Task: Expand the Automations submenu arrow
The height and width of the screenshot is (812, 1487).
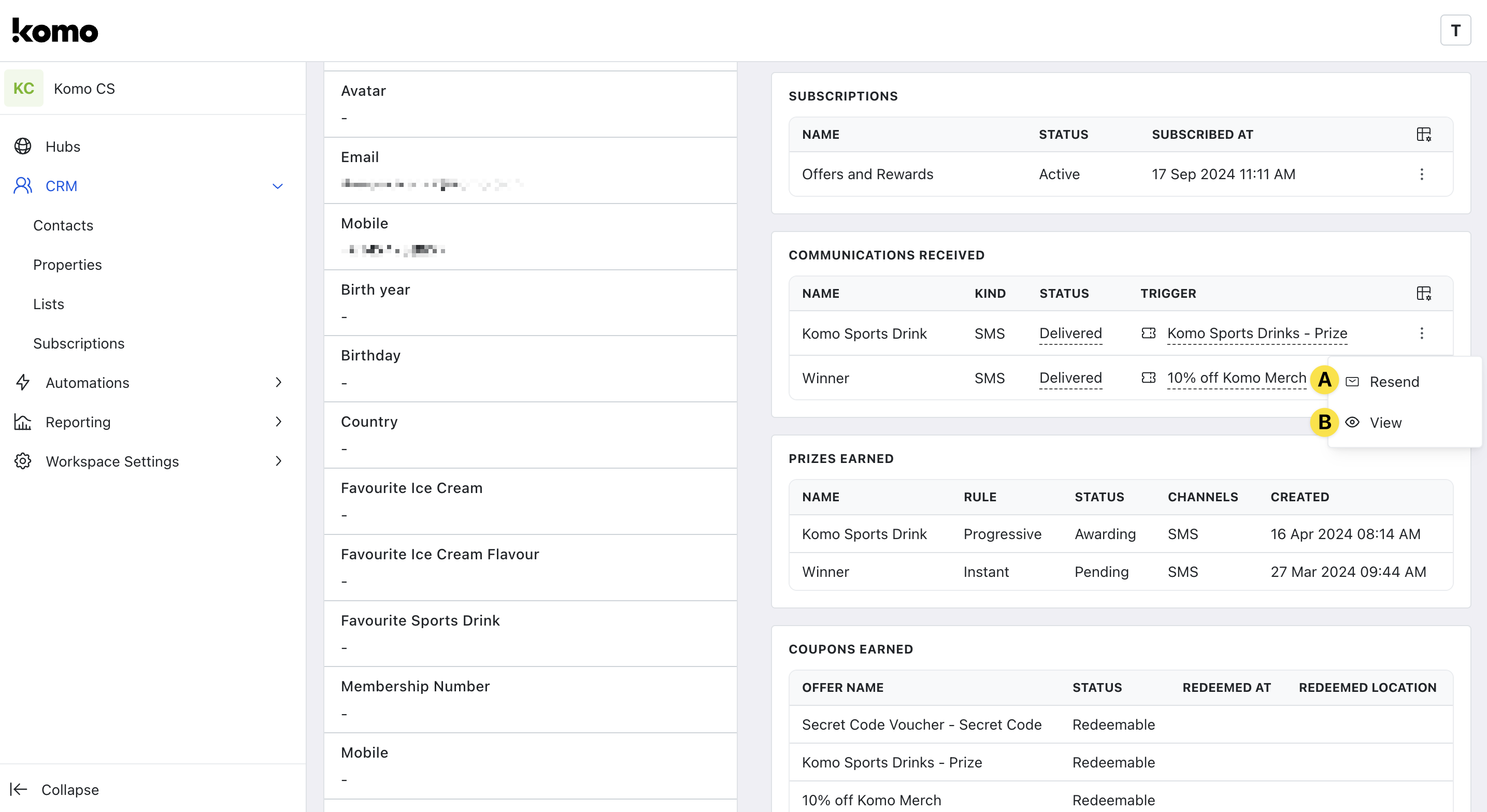Action: [x=279, y=382]
